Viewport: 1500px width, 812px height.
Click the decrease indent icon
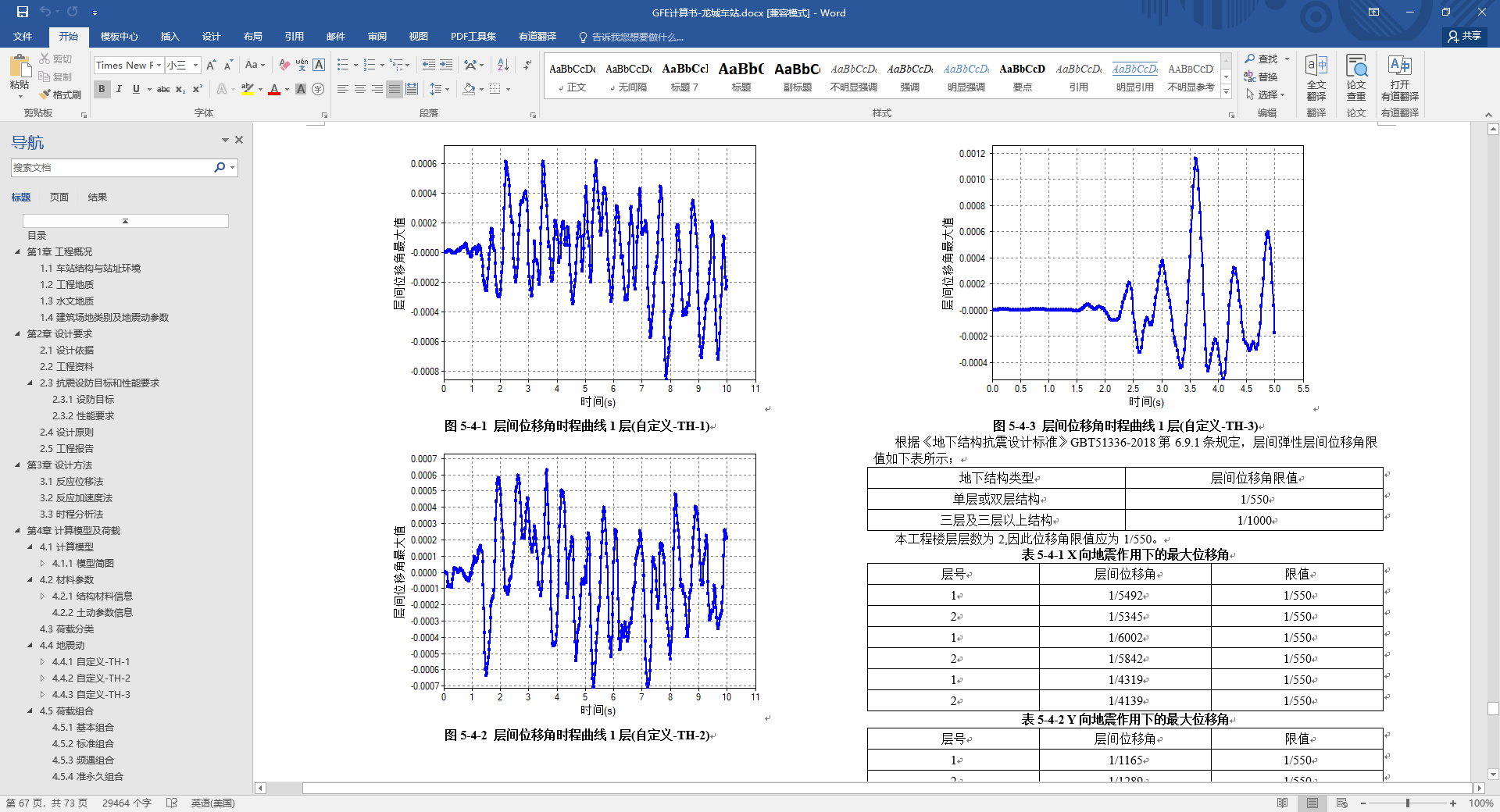click(429, 65)
